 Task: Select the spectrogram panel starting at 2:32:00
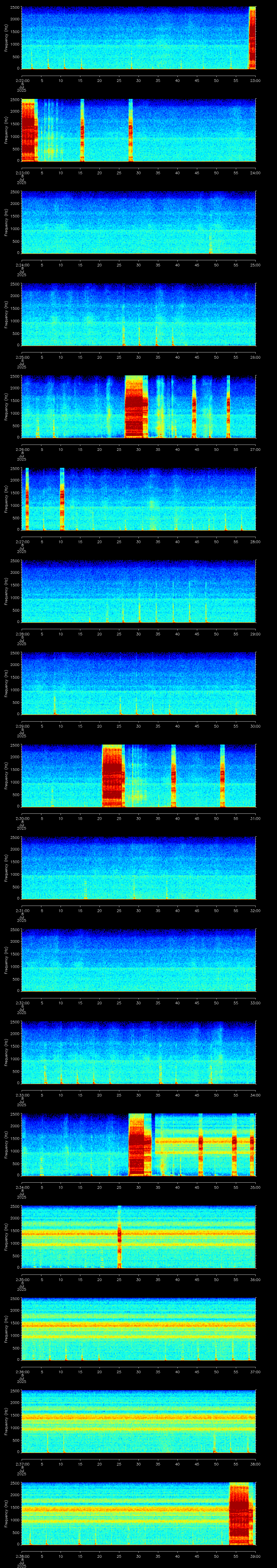(138, 960)
